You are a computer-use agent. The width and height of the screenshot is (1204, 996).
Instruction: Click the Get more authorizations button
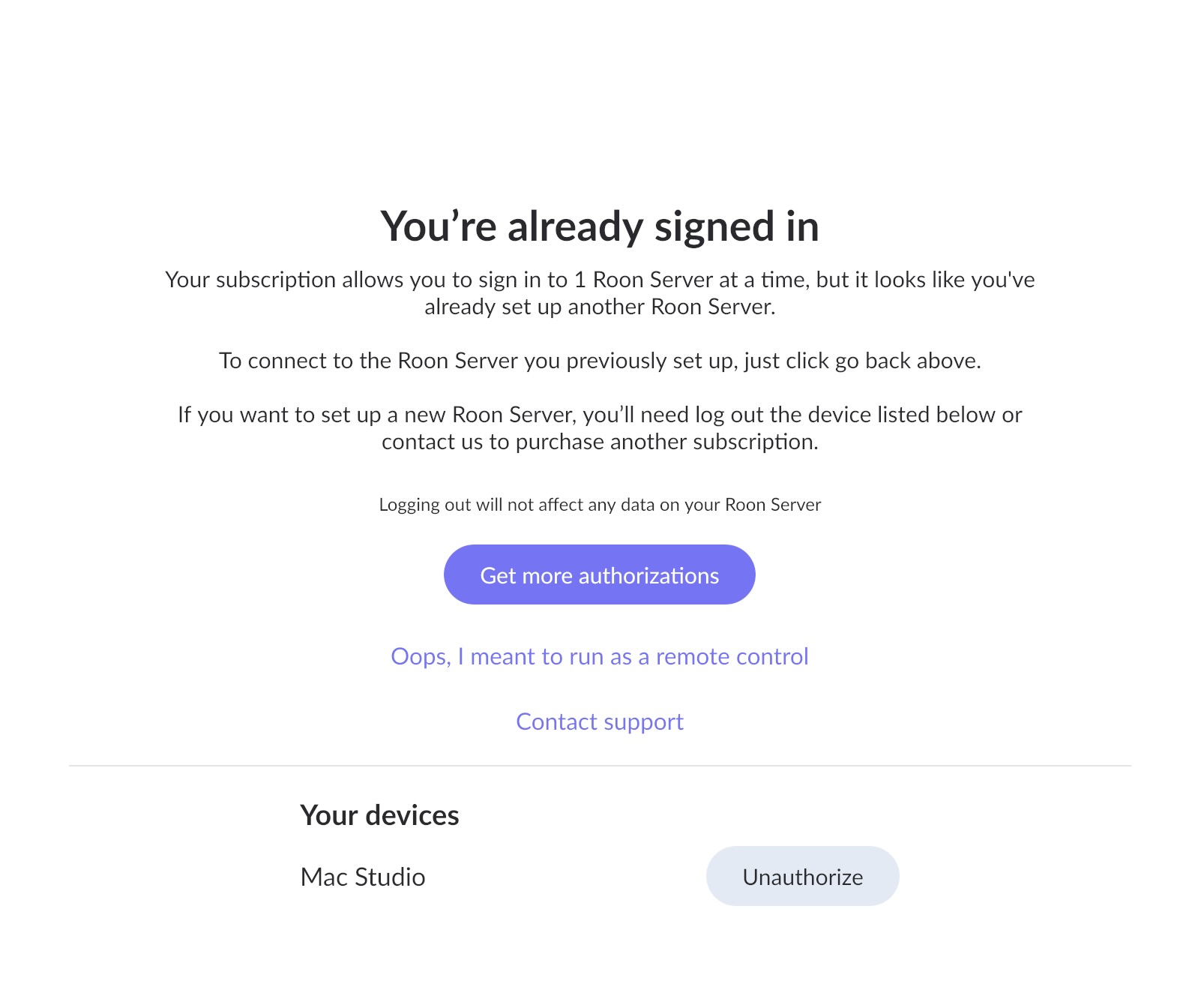[599, 574]
